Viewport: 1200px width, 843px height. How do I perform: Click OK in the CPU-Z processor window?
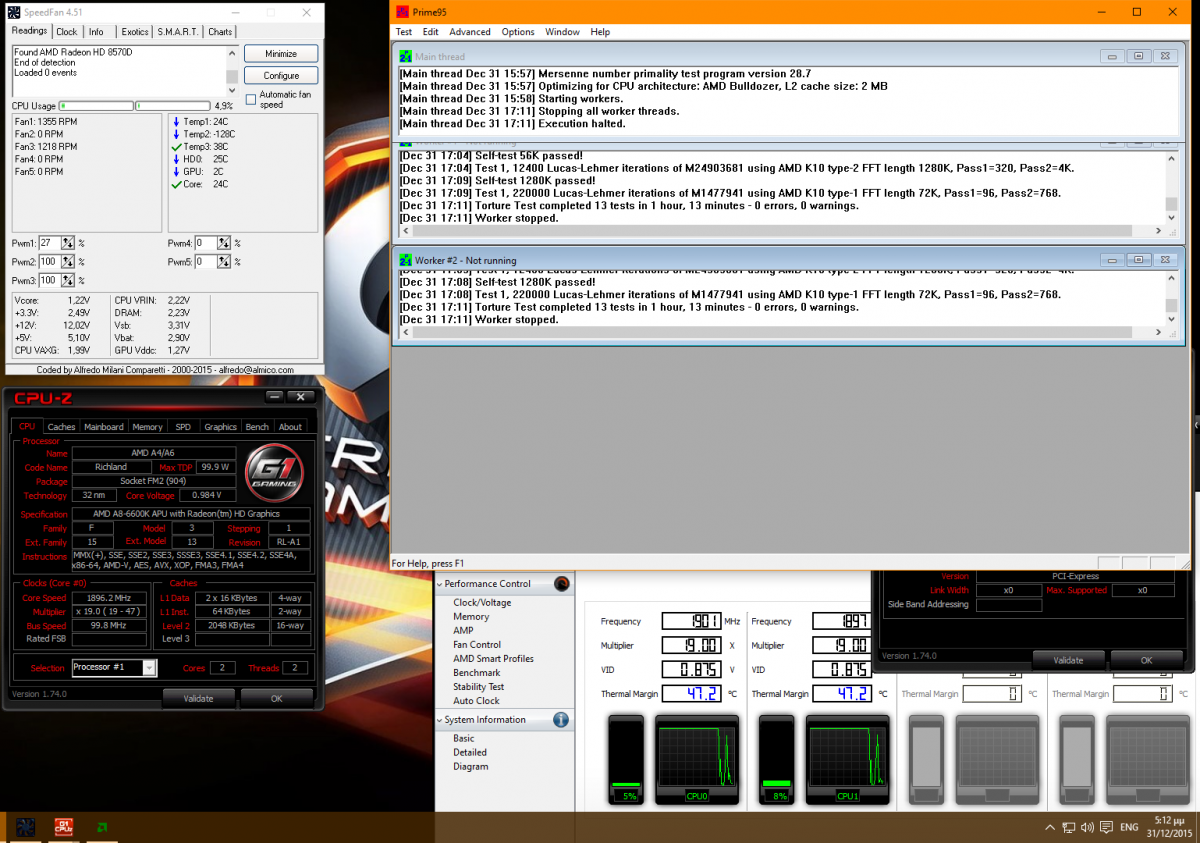(277, 698)
